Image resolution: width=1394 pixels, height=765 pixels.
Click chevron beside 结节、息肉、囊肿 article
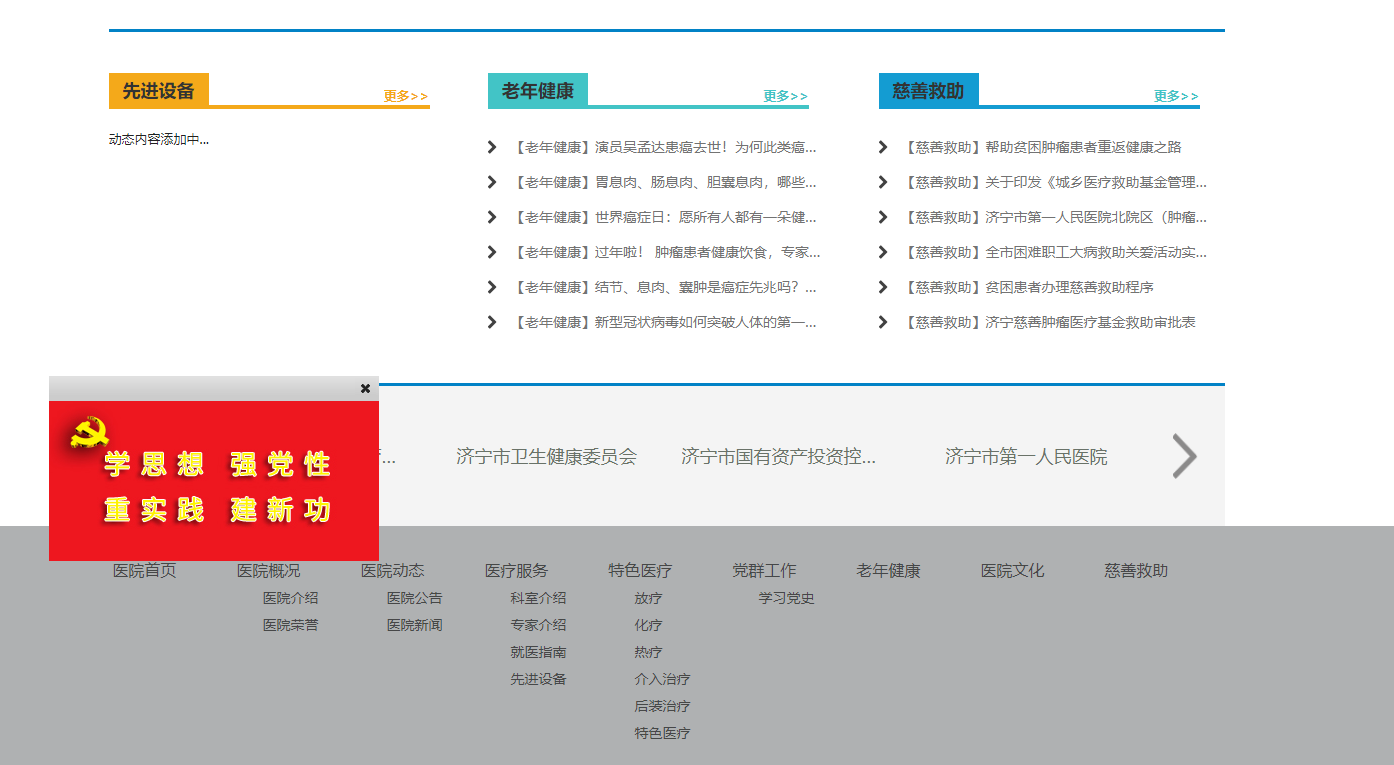pos(491,287)
